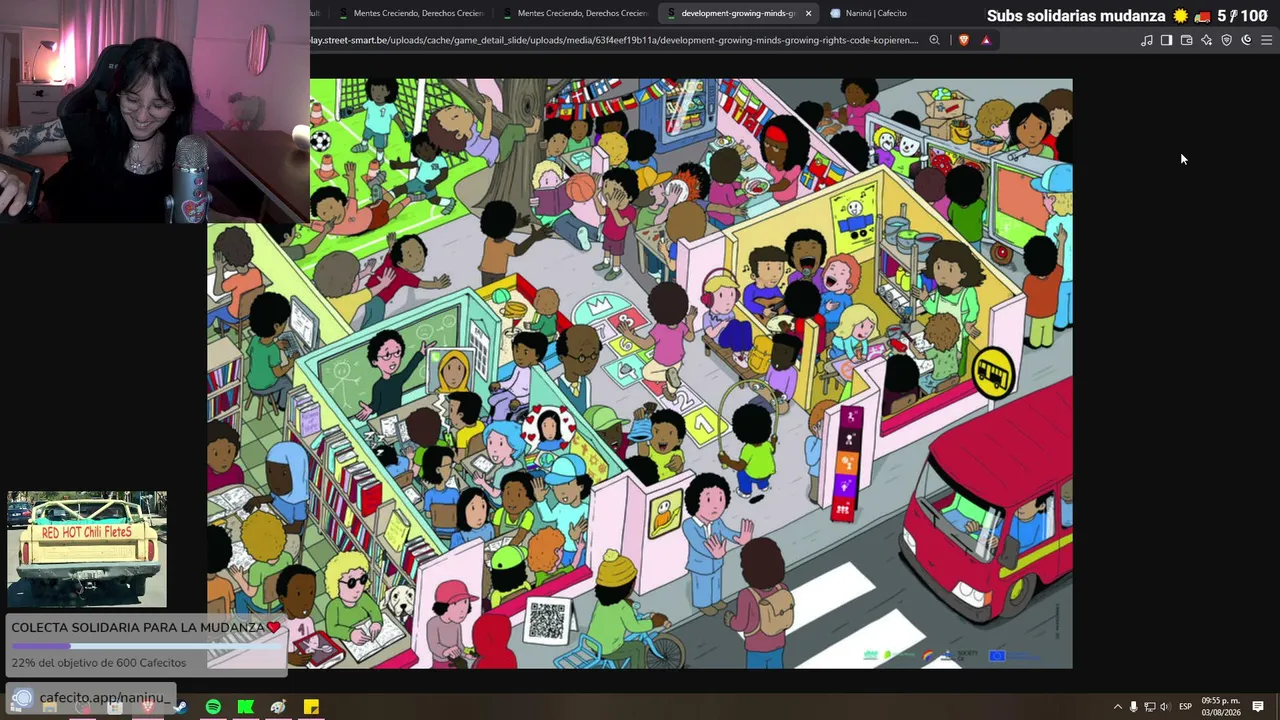The width and height of the screenshot is (1280, 720).
Task: Click the microphone tray icon
Action: (x=1133, y=707)
